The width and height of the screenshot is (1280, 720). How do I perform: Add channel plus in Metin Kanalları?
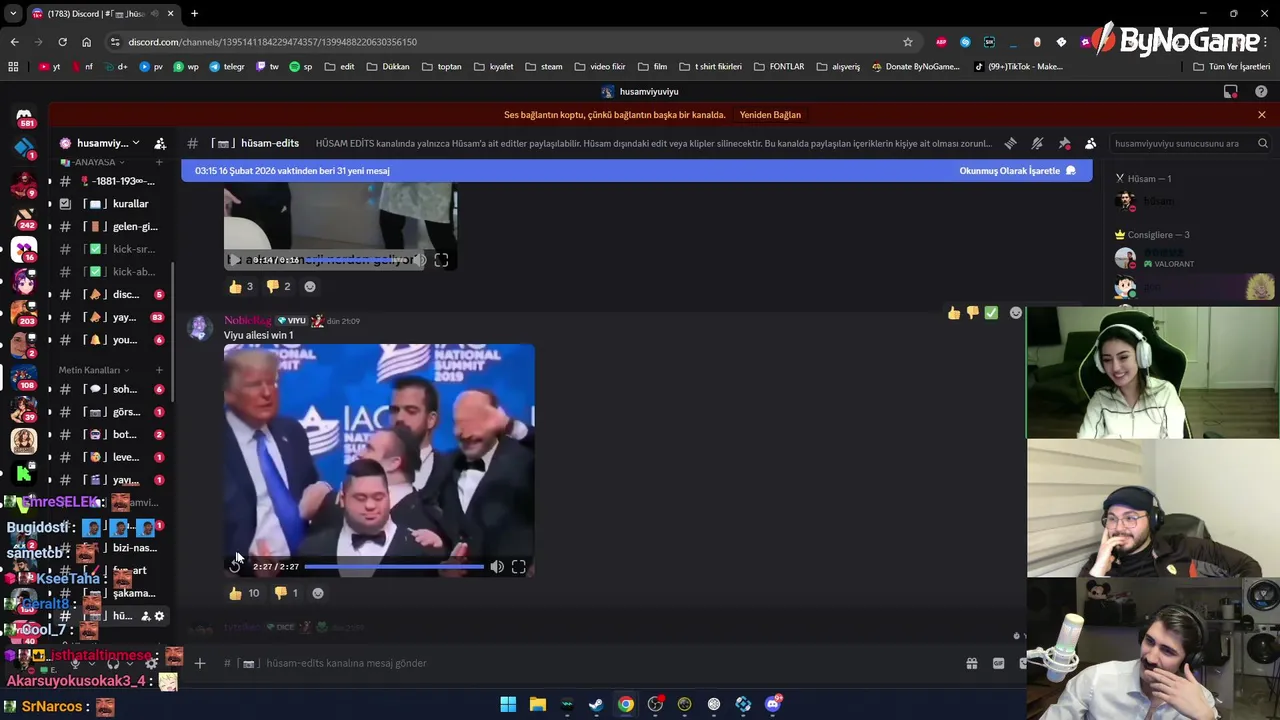pos(158,370)
